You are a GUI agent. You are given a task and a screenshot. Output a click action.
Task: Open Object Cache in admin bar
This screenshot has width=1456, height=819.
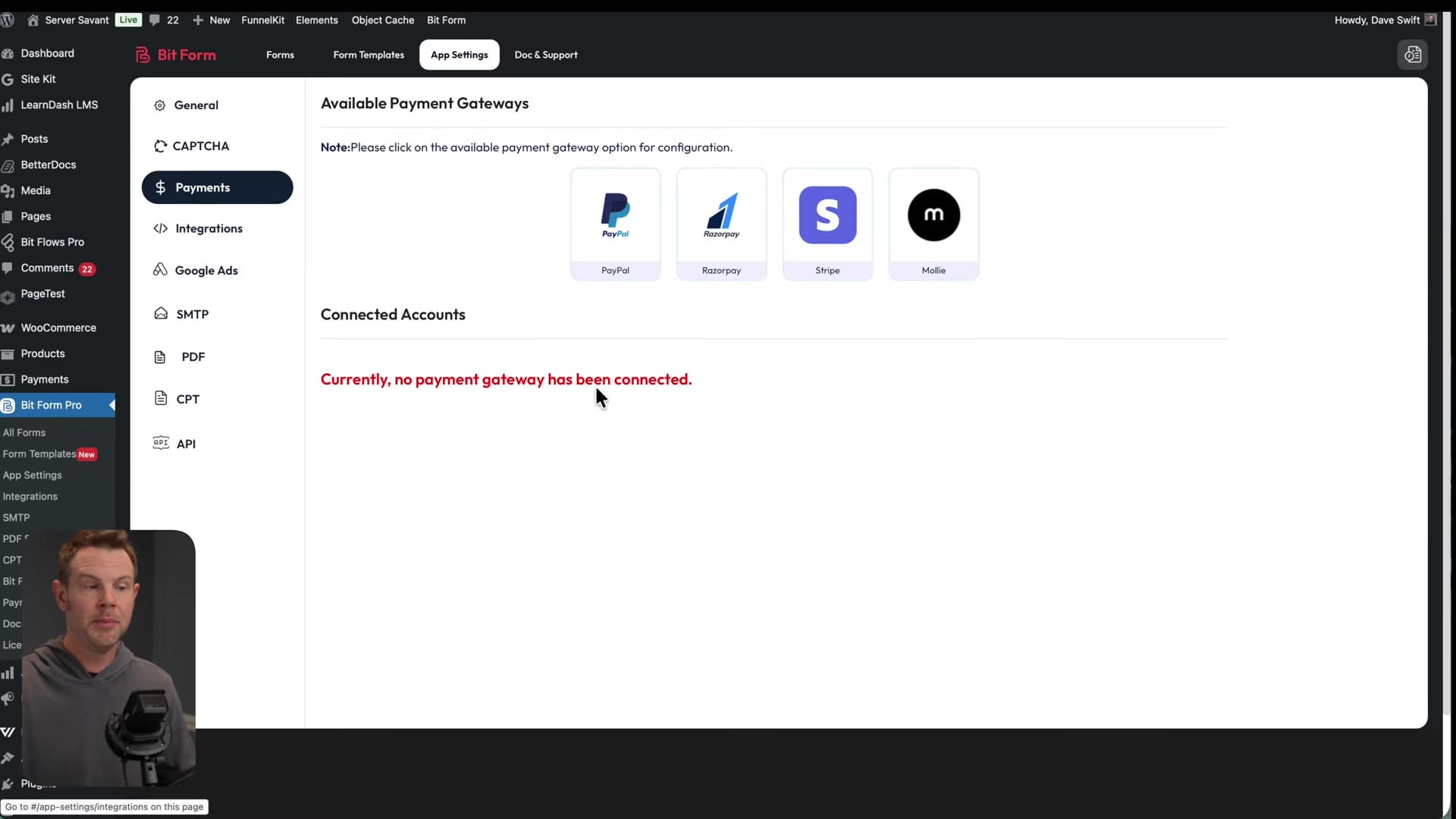pyautogui.click(x=382, y=20)
